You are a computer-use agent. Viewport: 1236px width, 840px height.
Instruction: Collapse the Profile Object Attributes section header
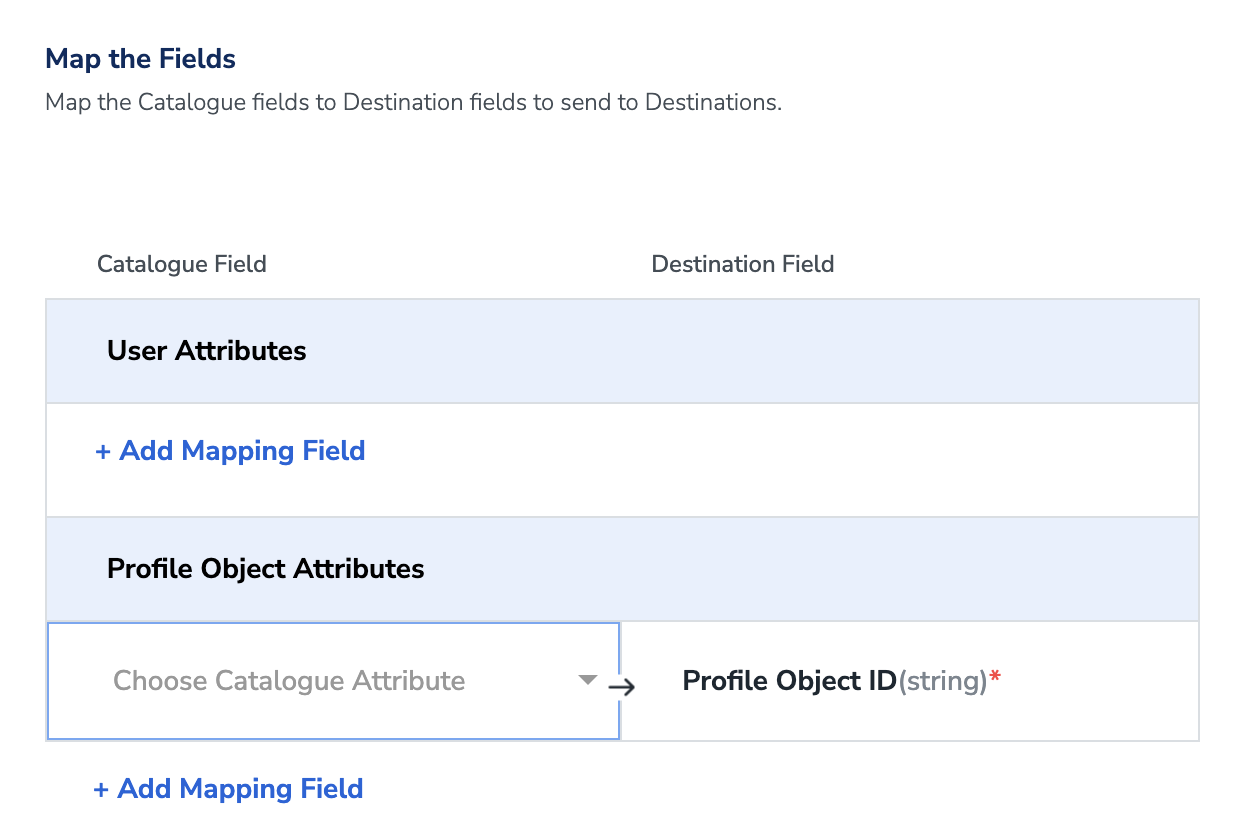[621, 569]
